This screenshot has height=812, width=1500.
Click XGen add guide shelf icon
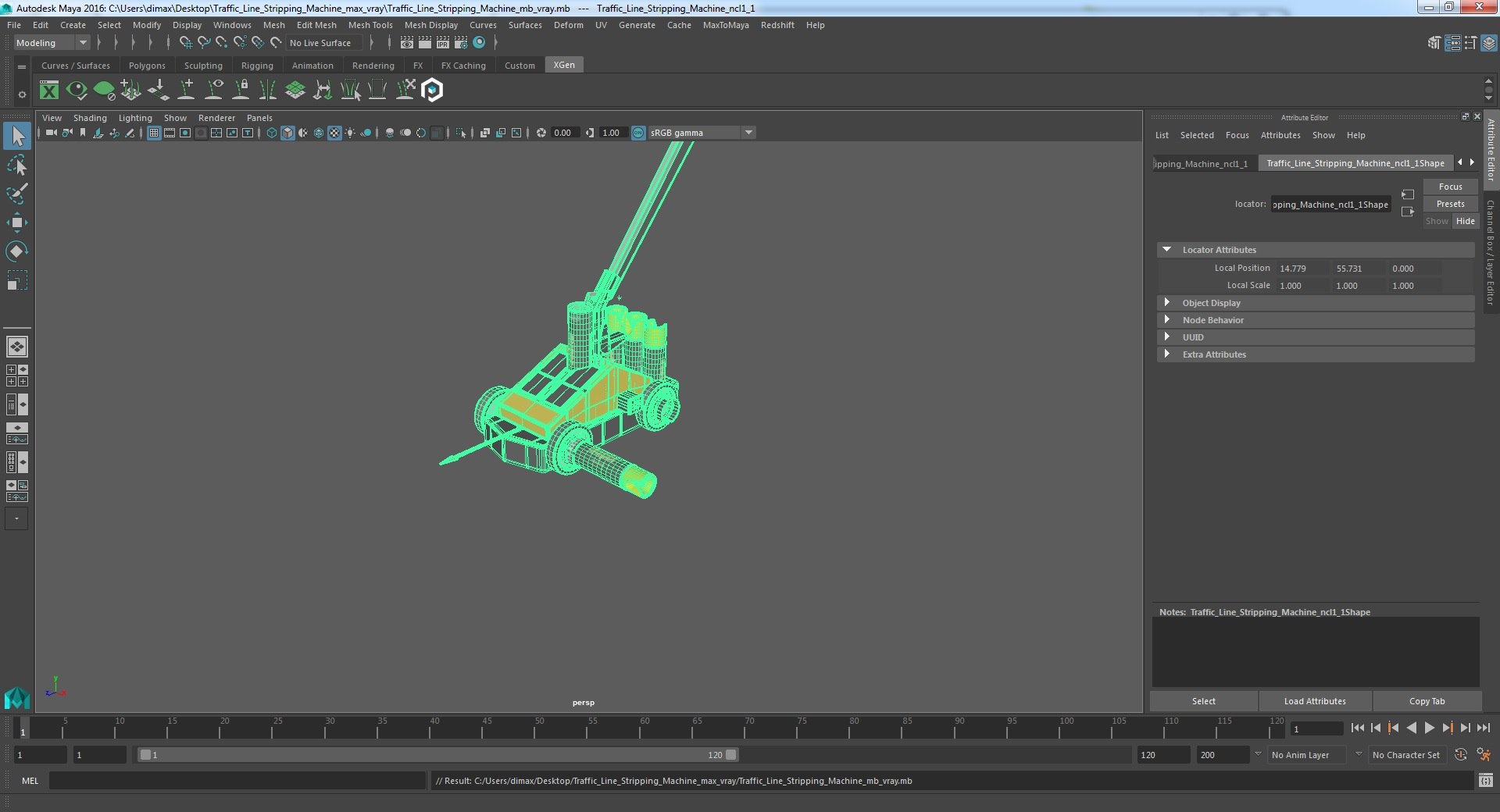[186, 91]
